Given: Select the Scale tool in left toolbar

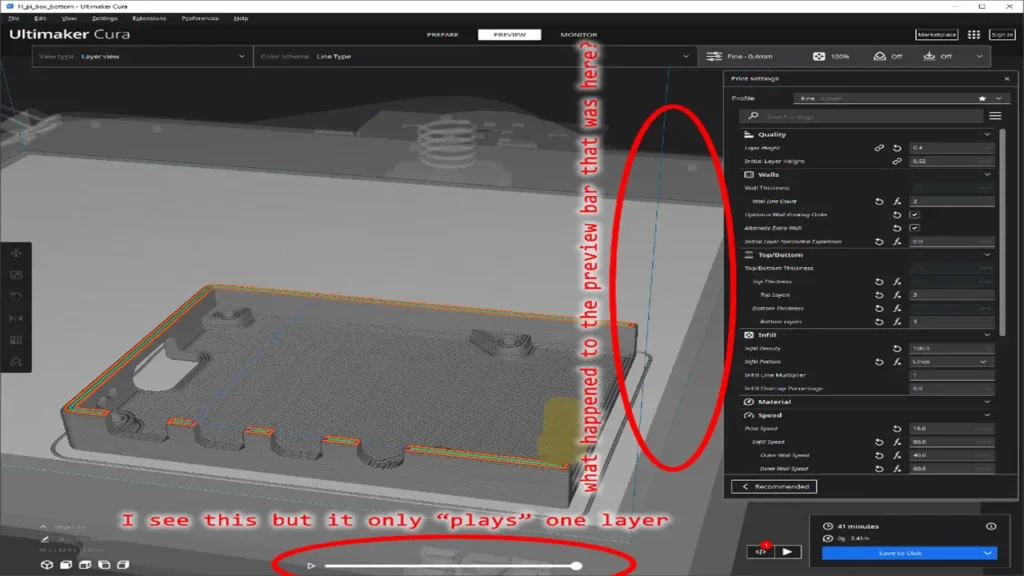Looking at the screenshot, I should pos(16,275).
